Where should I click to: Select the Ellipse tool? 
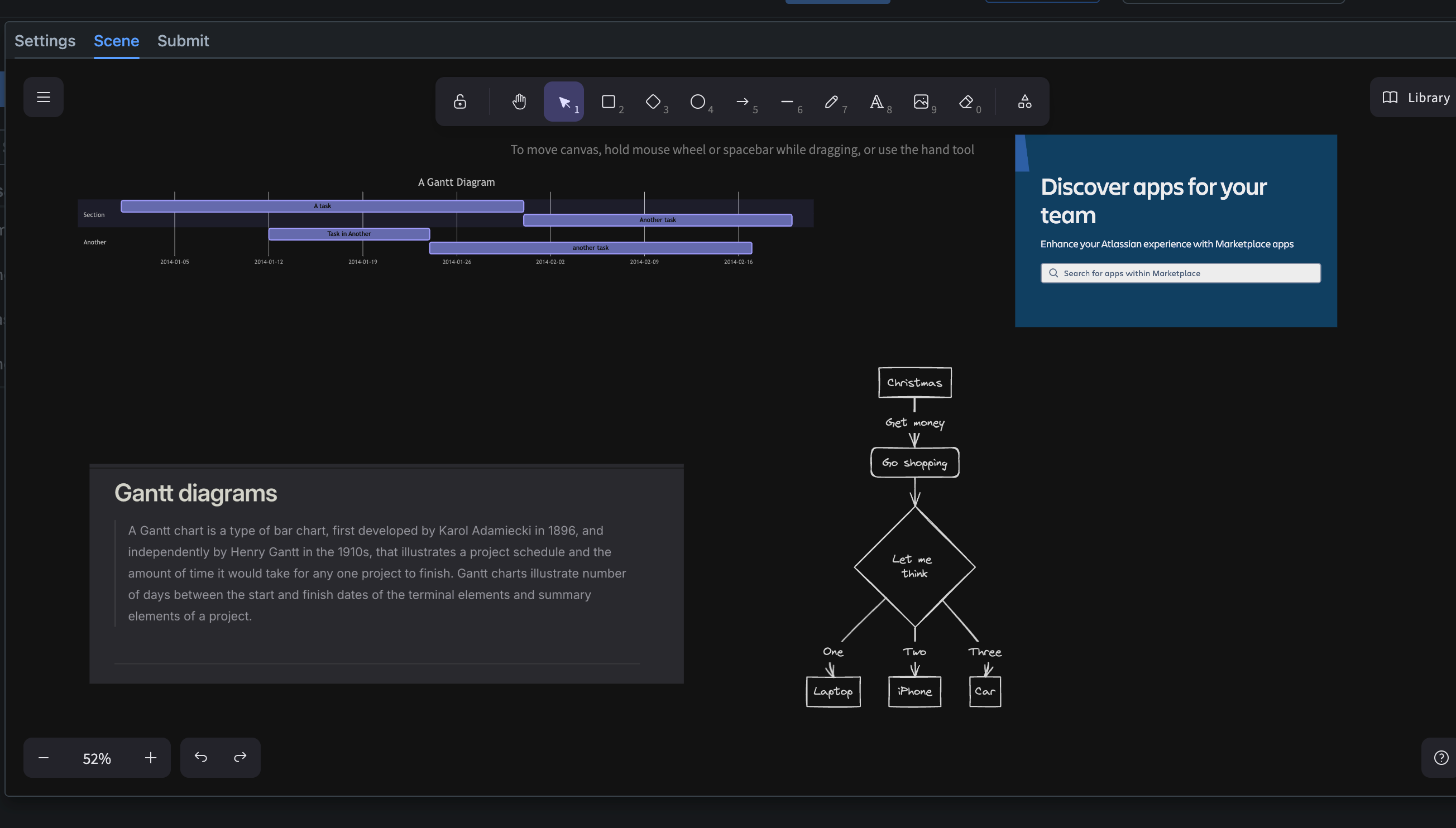point(697,102)
